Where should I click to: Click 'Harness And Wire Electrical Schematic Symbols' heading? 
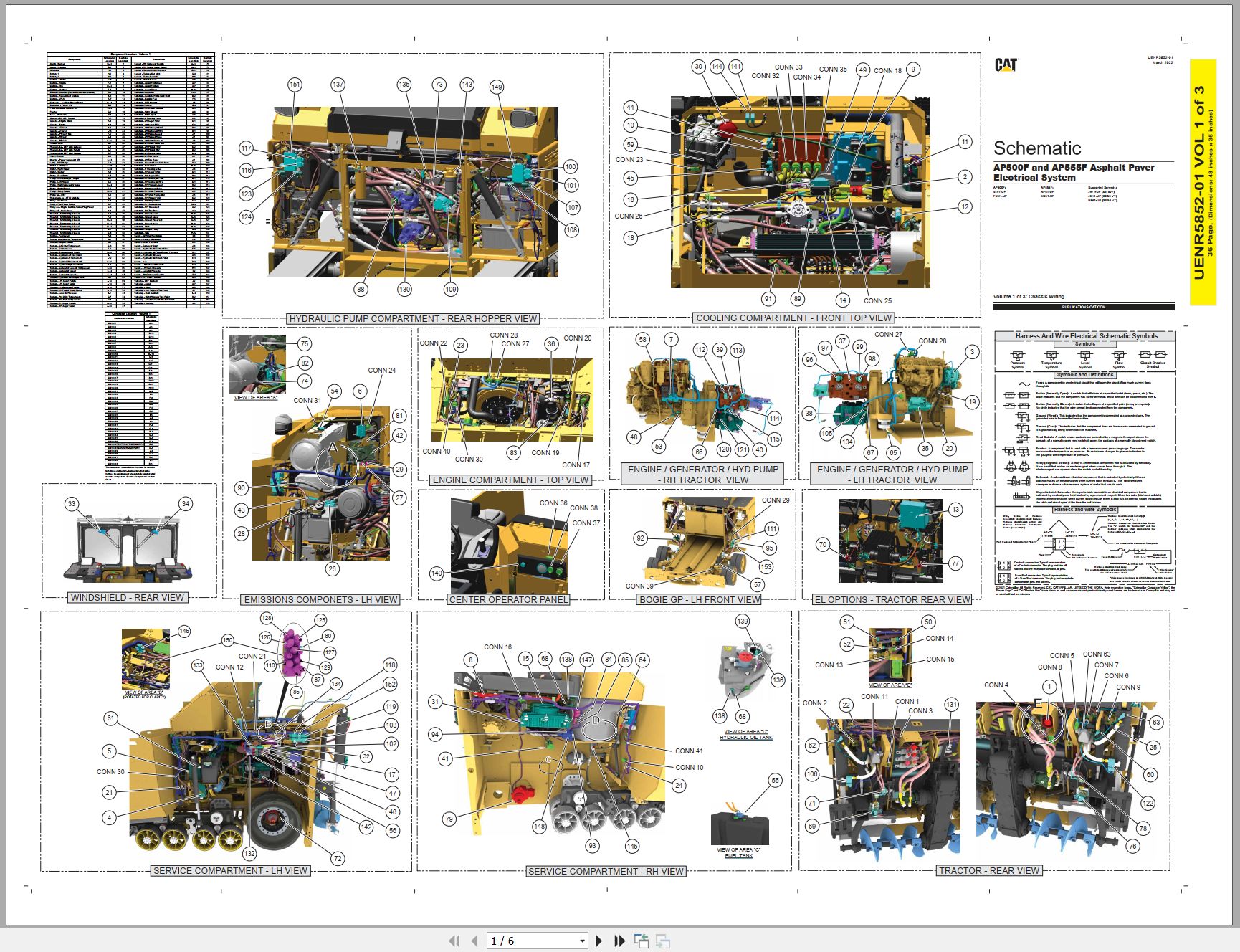(1086, 335)
